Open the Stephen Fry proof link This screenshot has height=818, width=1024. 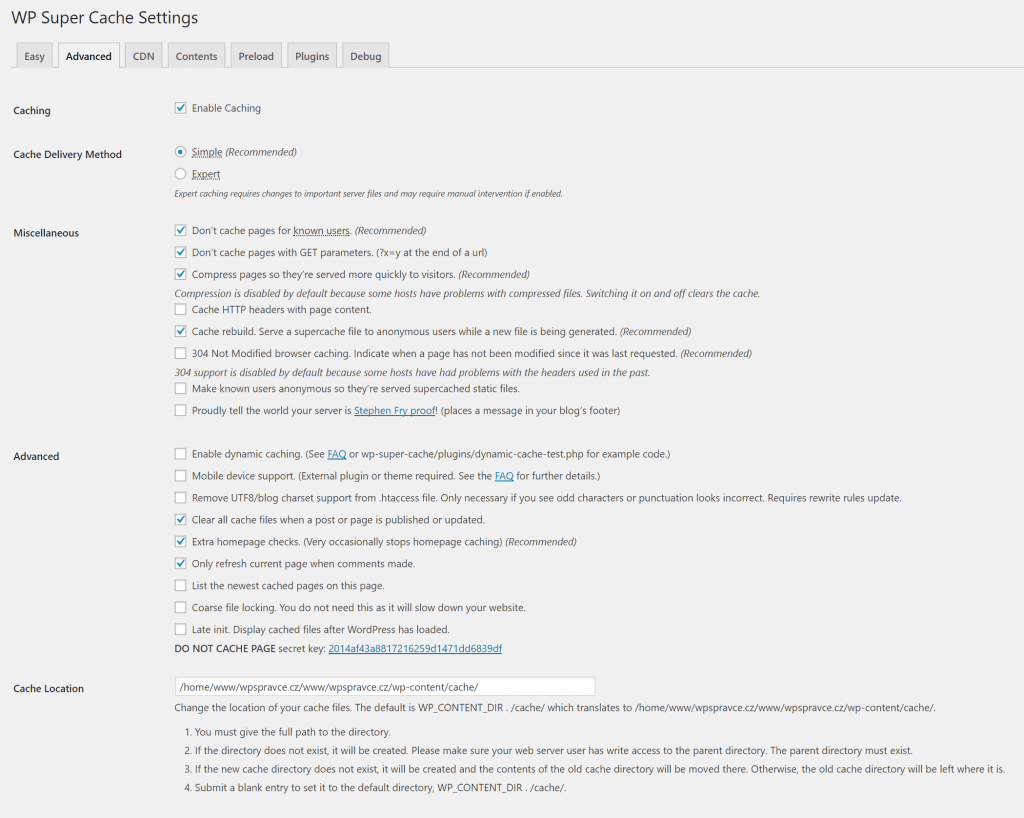pyautogui.click(x=393, y=410)
